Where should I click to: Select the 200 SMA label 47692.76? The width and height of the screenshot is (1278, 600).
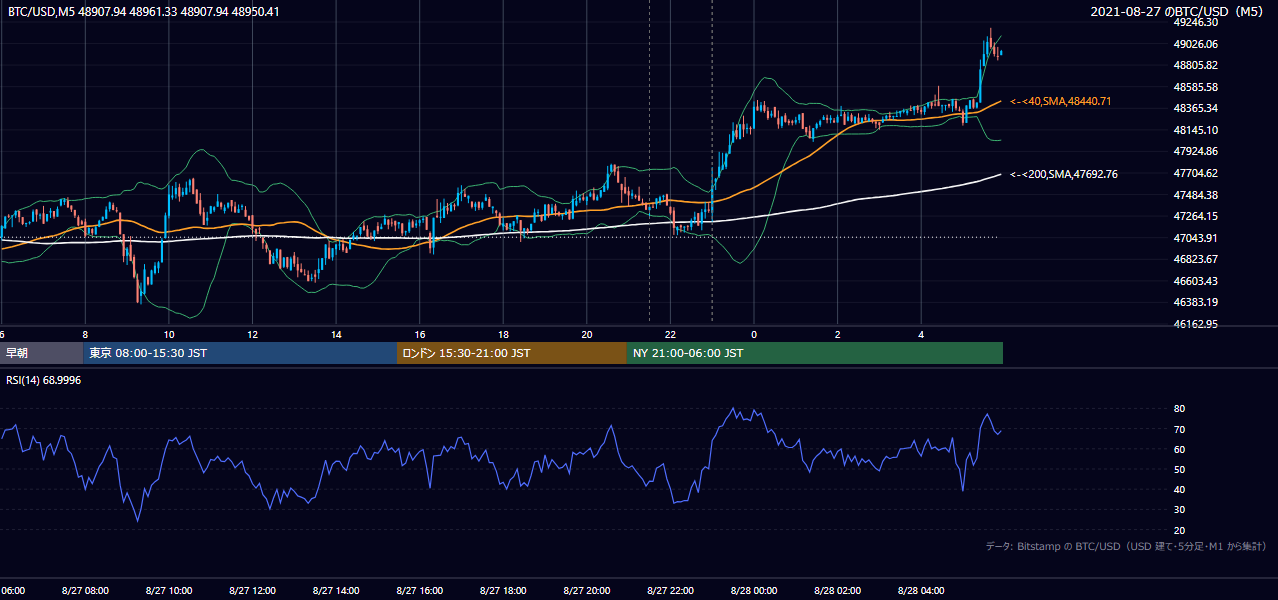click(1064, 175)
